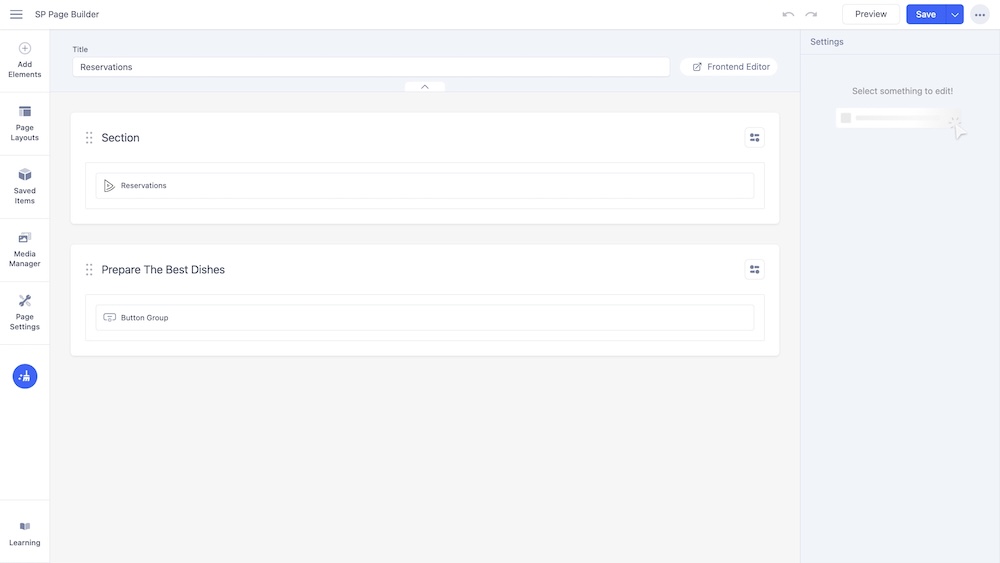The image size is (1000, 563).
Task: Open the Learning resources
Action: (25, 533)
